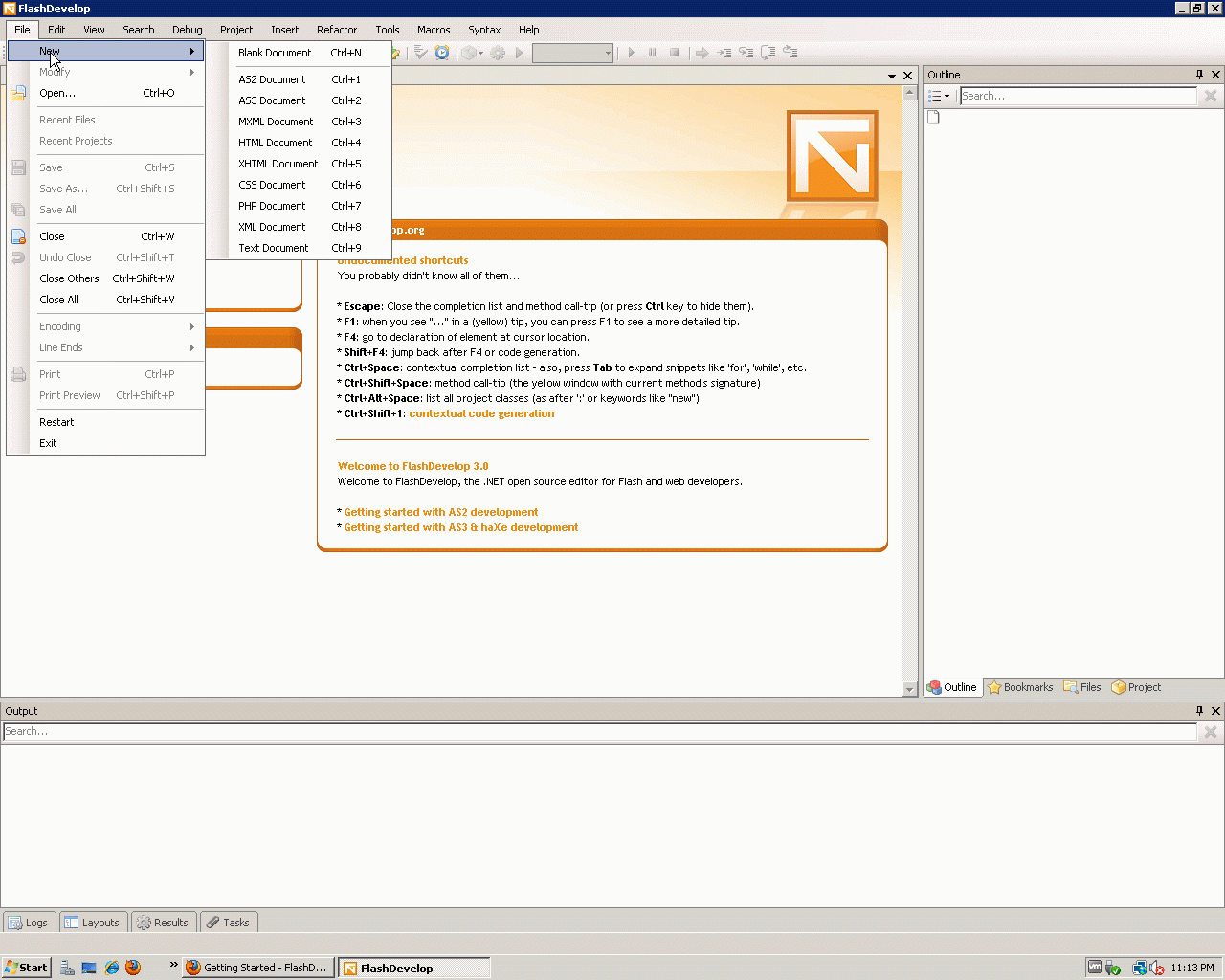Open 'Getting started with AS3 & haXe development' link

[x=461, y=527]
